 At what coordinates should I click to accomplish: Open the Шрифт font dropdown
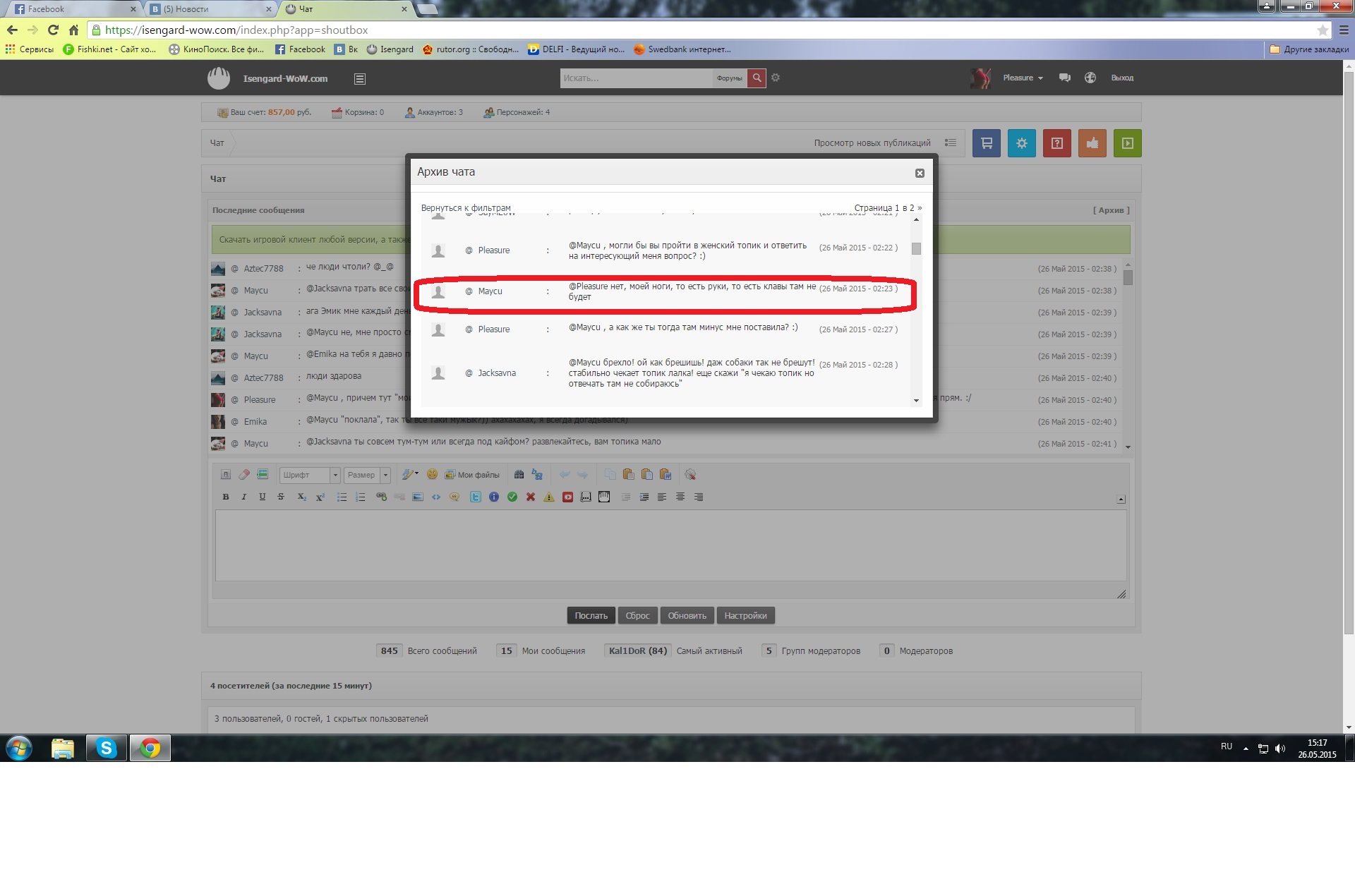tap(310, 475)
